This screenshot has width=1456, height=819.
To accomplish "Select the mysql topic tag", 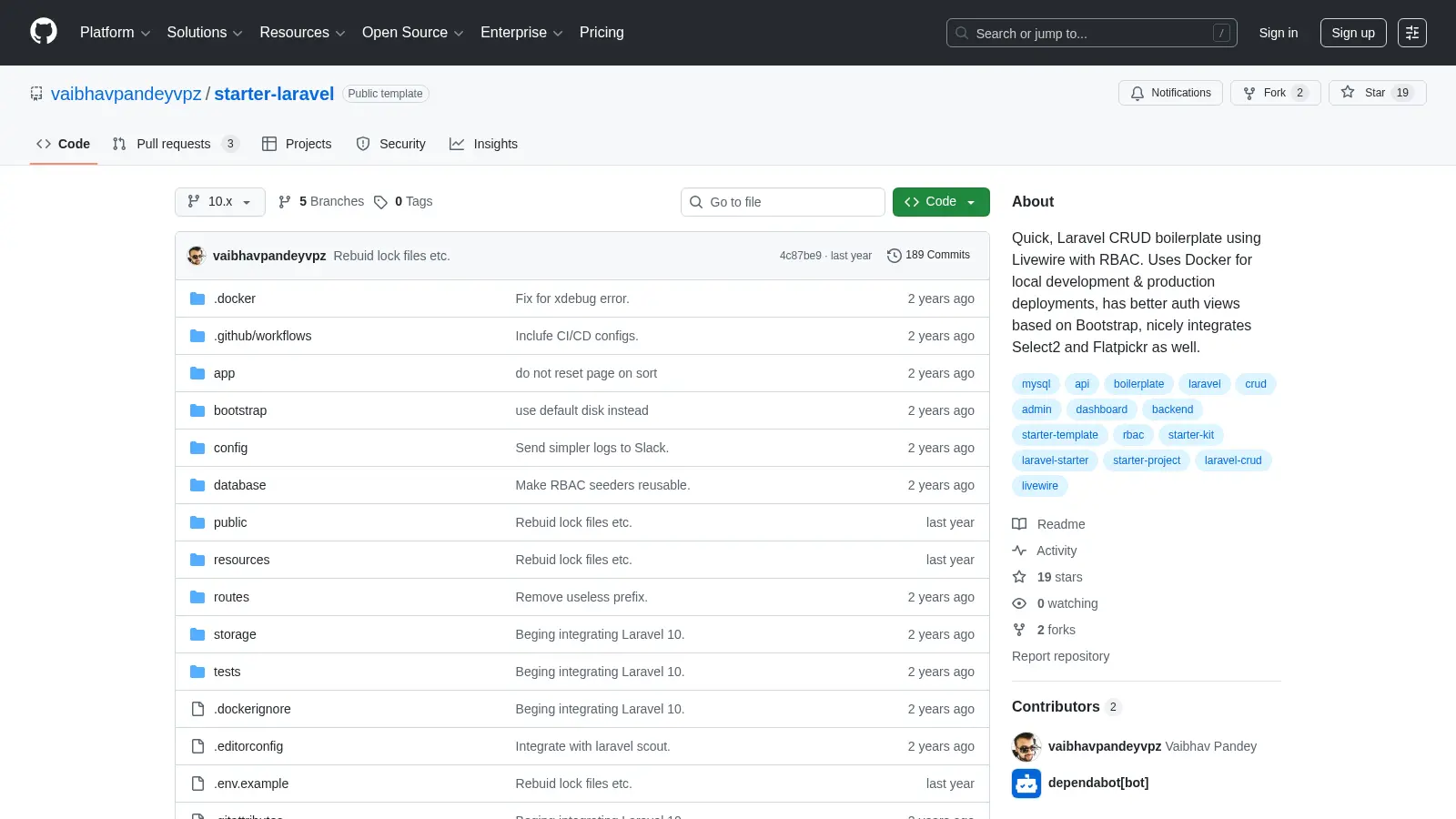I will tap(1036, 384).
